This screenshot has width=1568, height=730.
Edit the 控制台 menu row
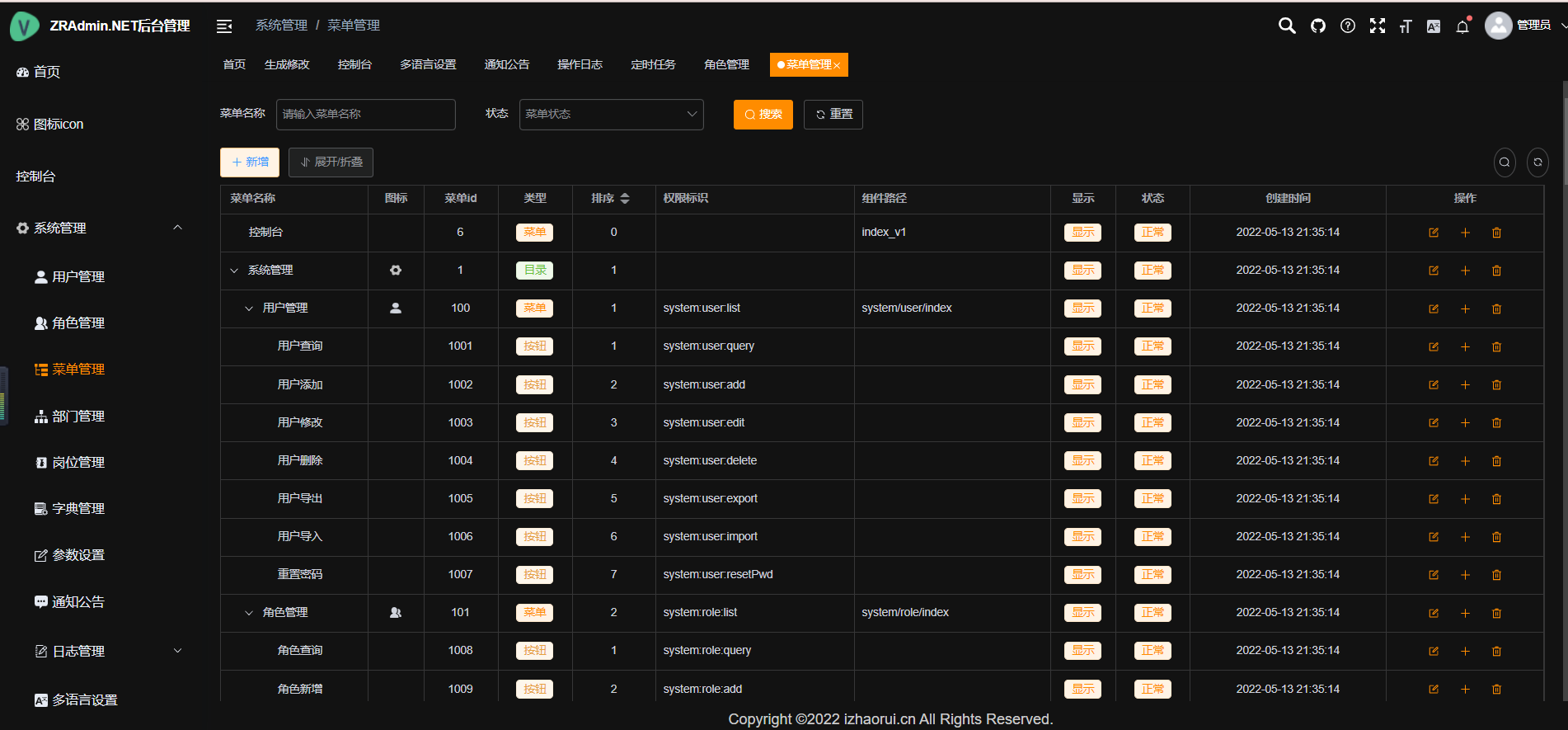click(1434, 233)
